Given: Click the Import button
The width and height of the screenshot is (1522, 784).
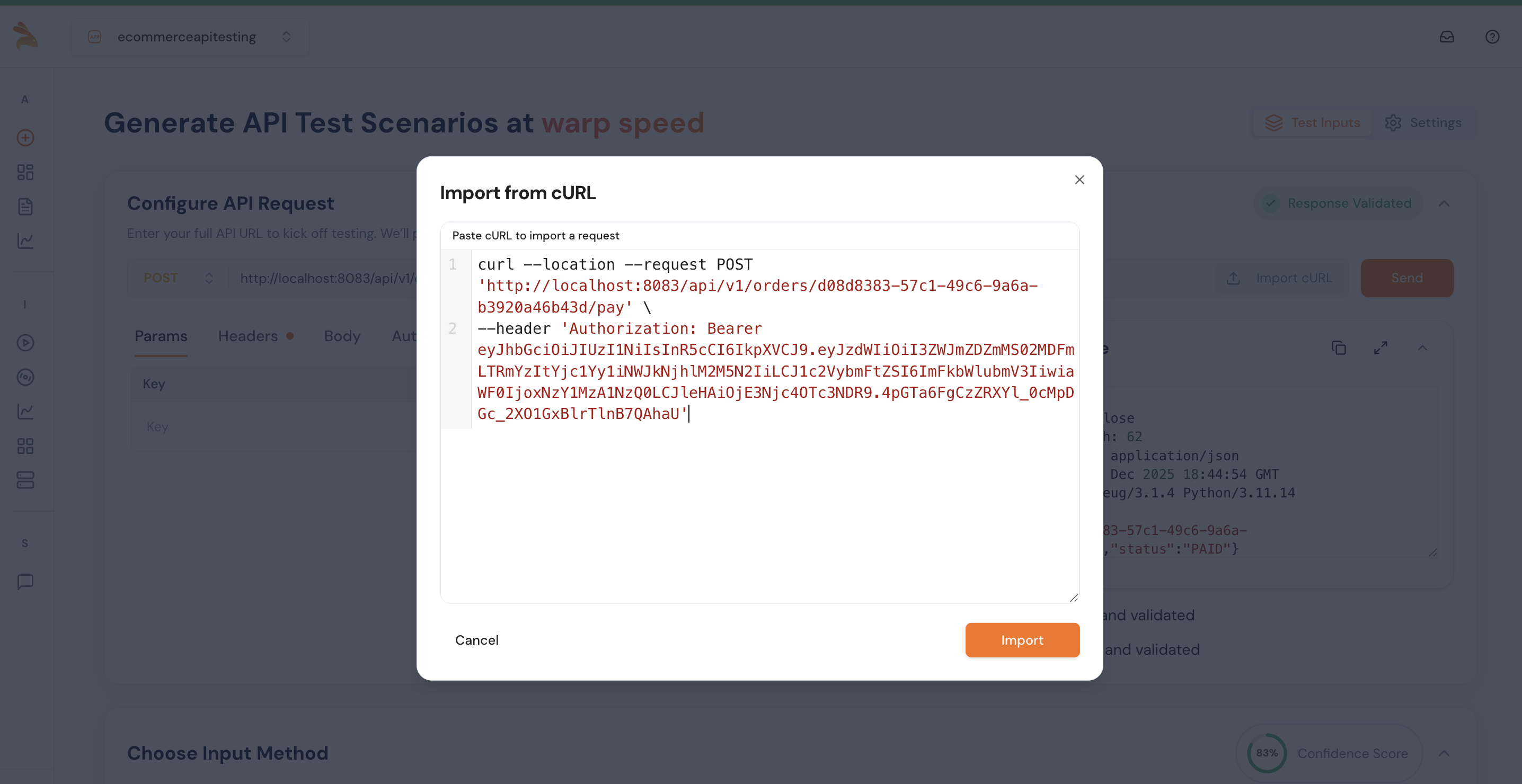Looking at the screenshot, I should (1022, 640).
